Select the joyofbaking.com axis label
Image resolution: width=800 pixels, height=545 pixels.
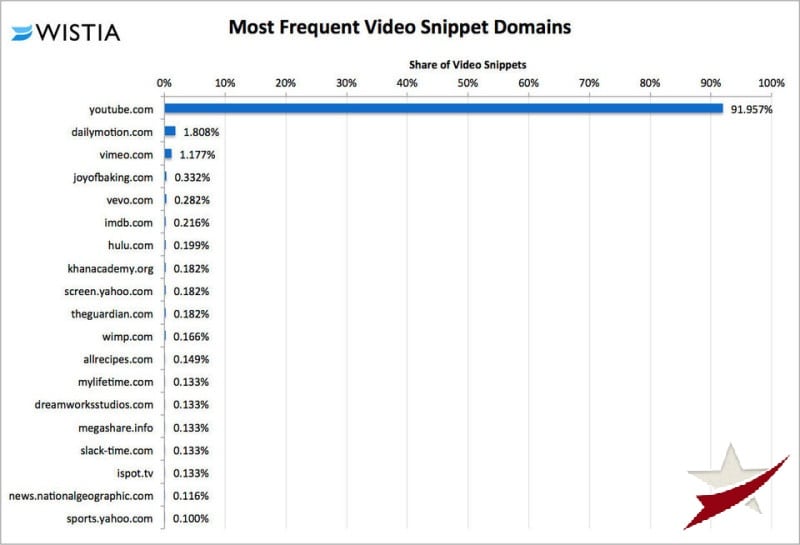(x=112, y=177)
